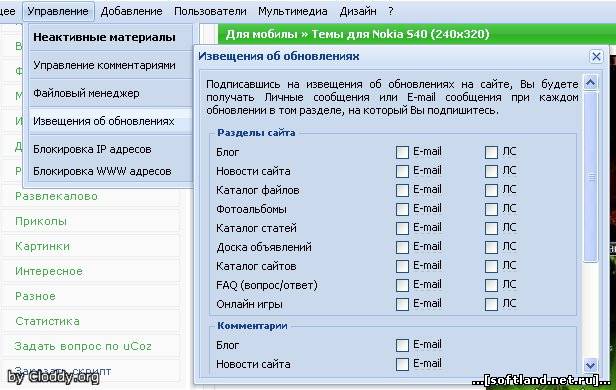The height and width of the screenshot is (390, 616).
Task: Open the Мультимедиа dropdown menu
Action: point(293,11)
